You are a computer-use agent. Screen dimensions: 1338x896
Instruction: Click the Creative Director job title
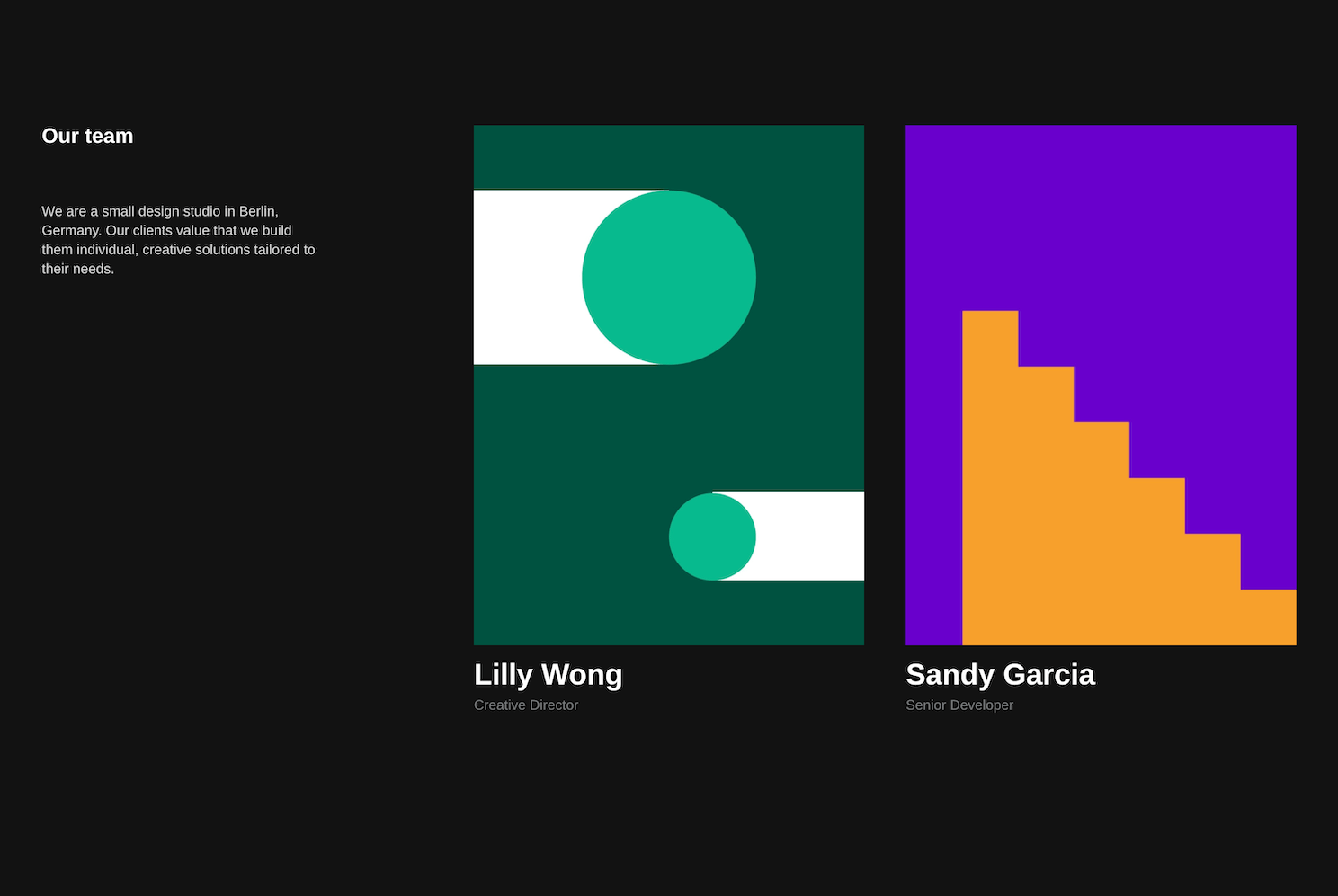(526, 705)
